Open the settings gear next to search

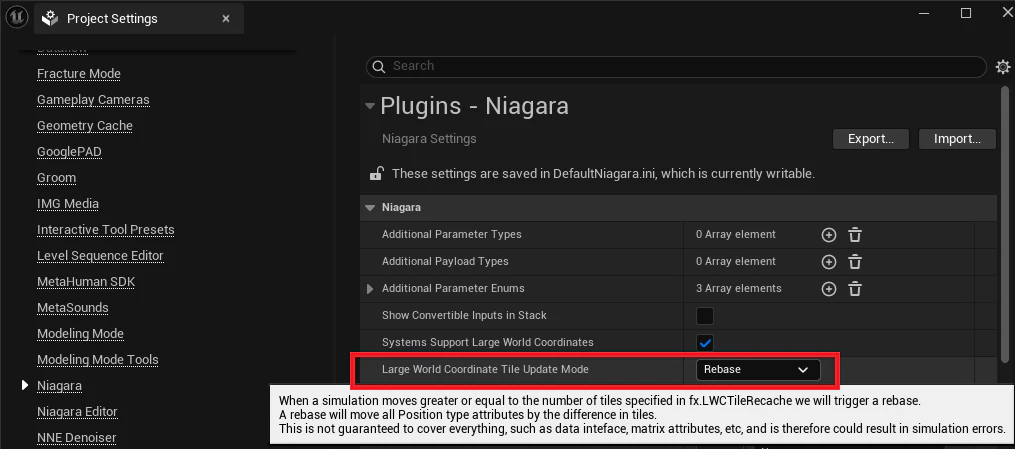[1003, 66]
